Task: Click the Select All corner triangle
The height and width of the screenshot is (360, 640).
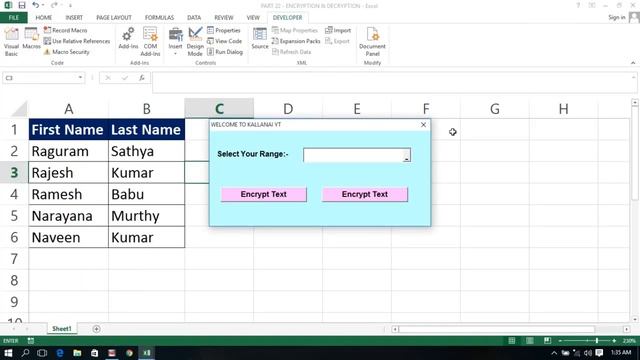Action: click(19, 109)
